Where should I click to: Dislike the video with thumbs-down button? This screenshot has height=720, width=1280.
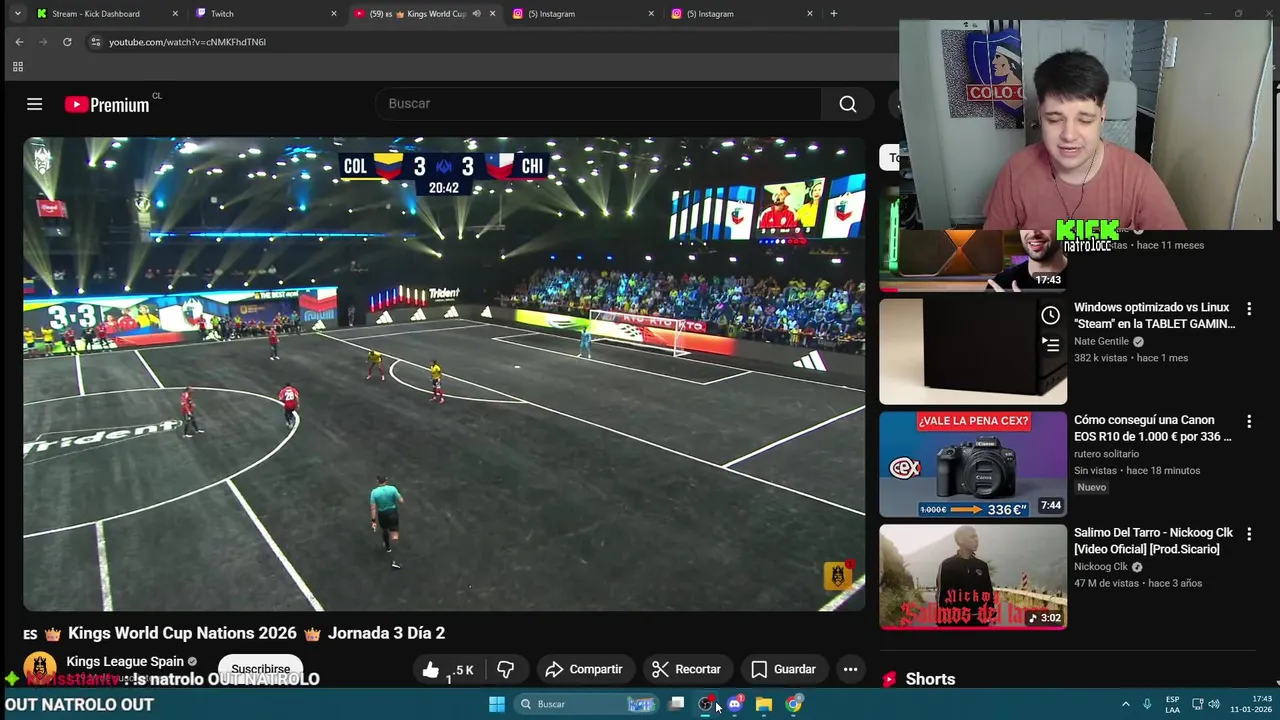click(x=506, y=670)
